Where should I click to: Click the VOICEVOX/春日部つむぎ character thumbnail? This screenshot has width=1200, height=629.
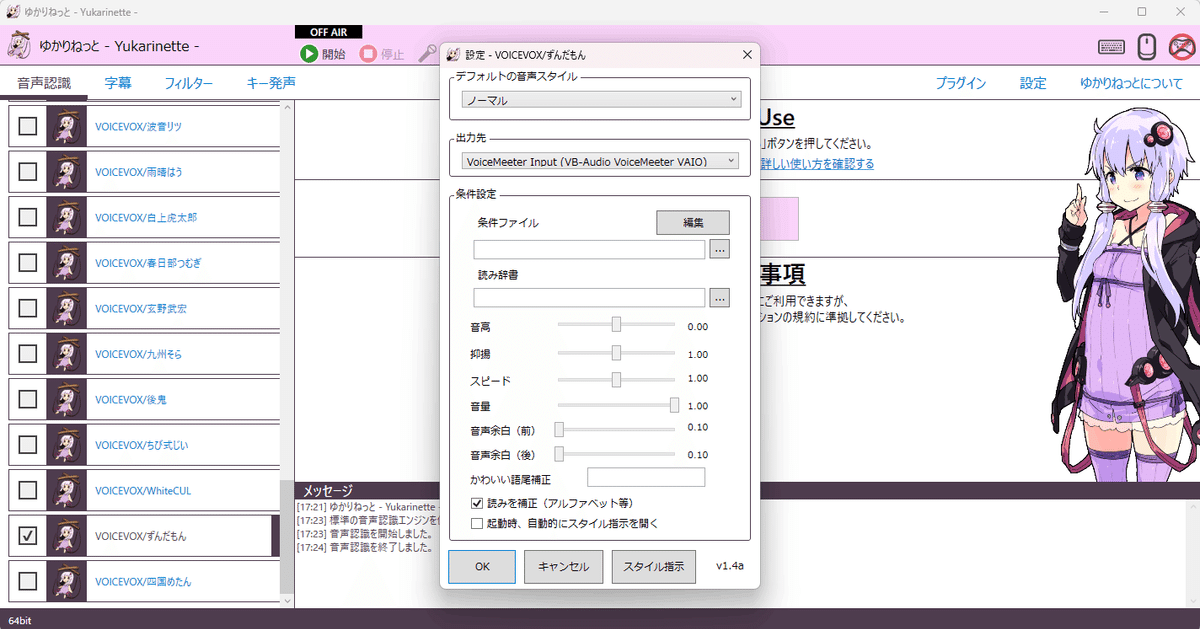67,263
